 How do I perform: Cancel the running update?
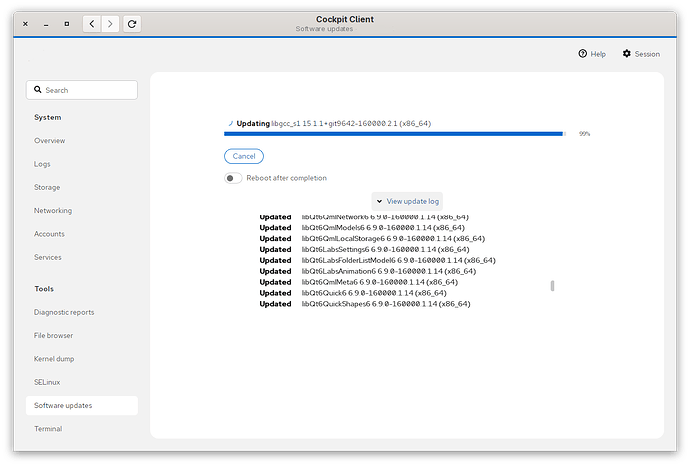click(x=244, y=156)
